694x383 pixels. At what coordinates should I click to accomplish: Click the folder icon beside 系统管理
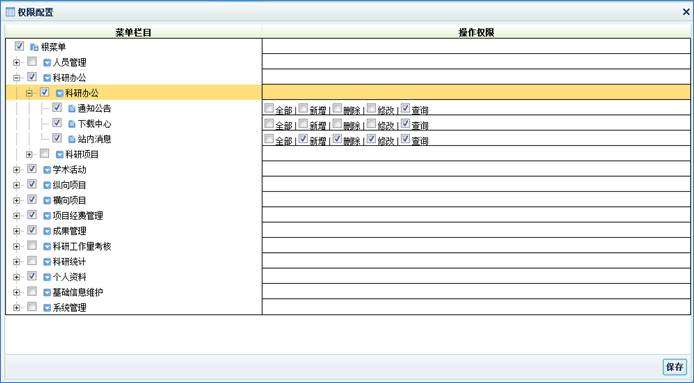pos(47,308)
